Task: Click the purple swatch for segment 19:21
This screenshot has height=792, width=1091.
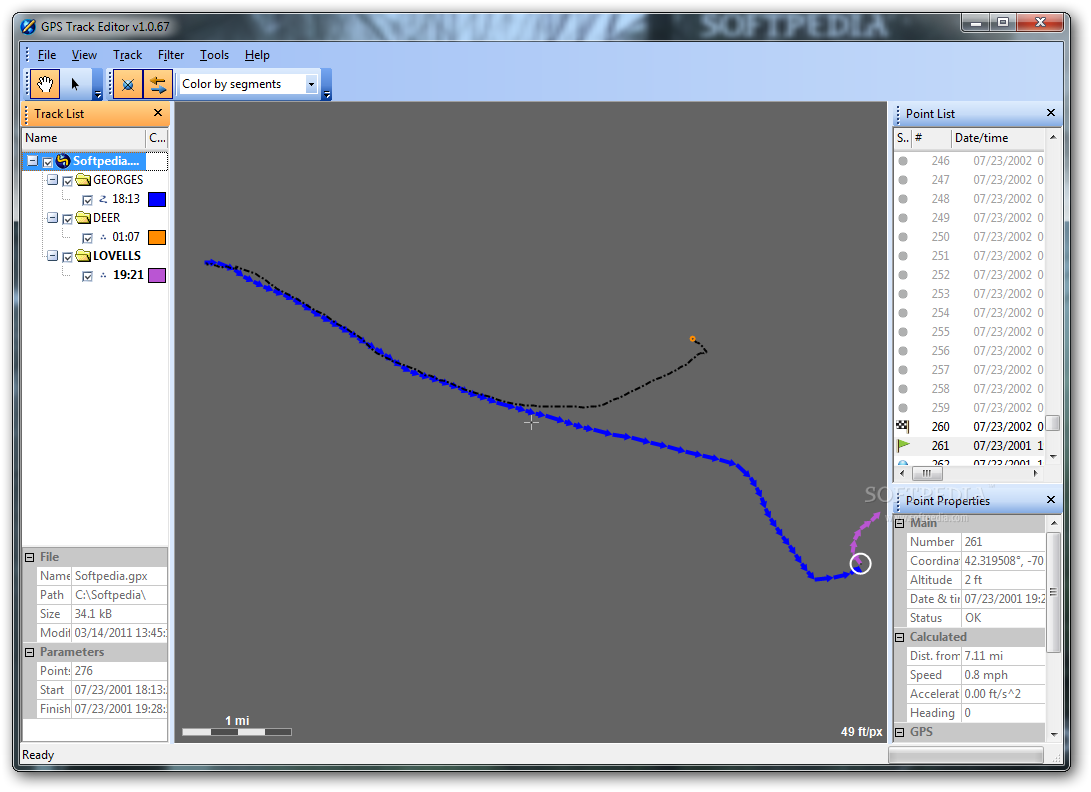Action: 157,276
